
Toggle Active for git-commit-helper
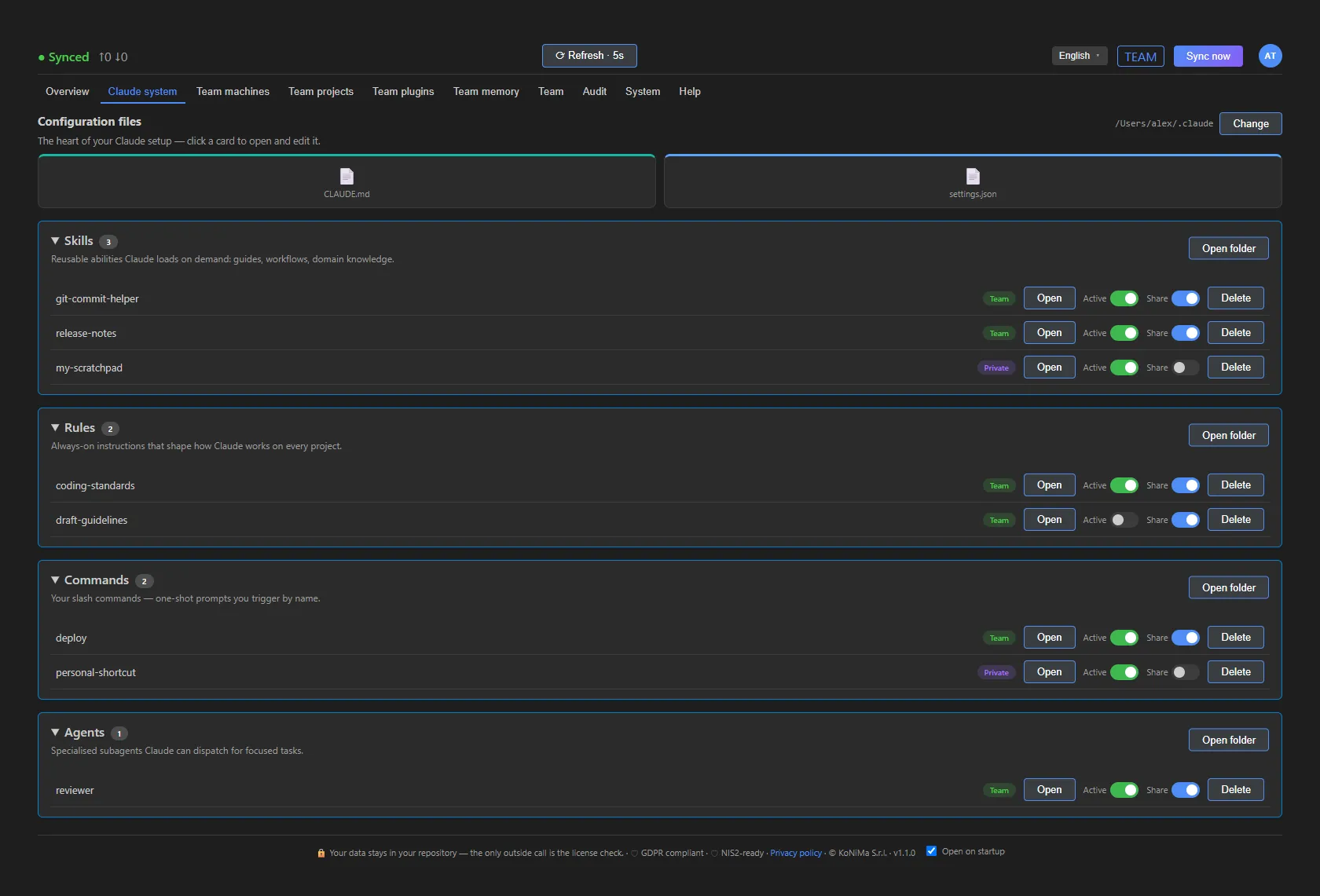[1124, 298]
